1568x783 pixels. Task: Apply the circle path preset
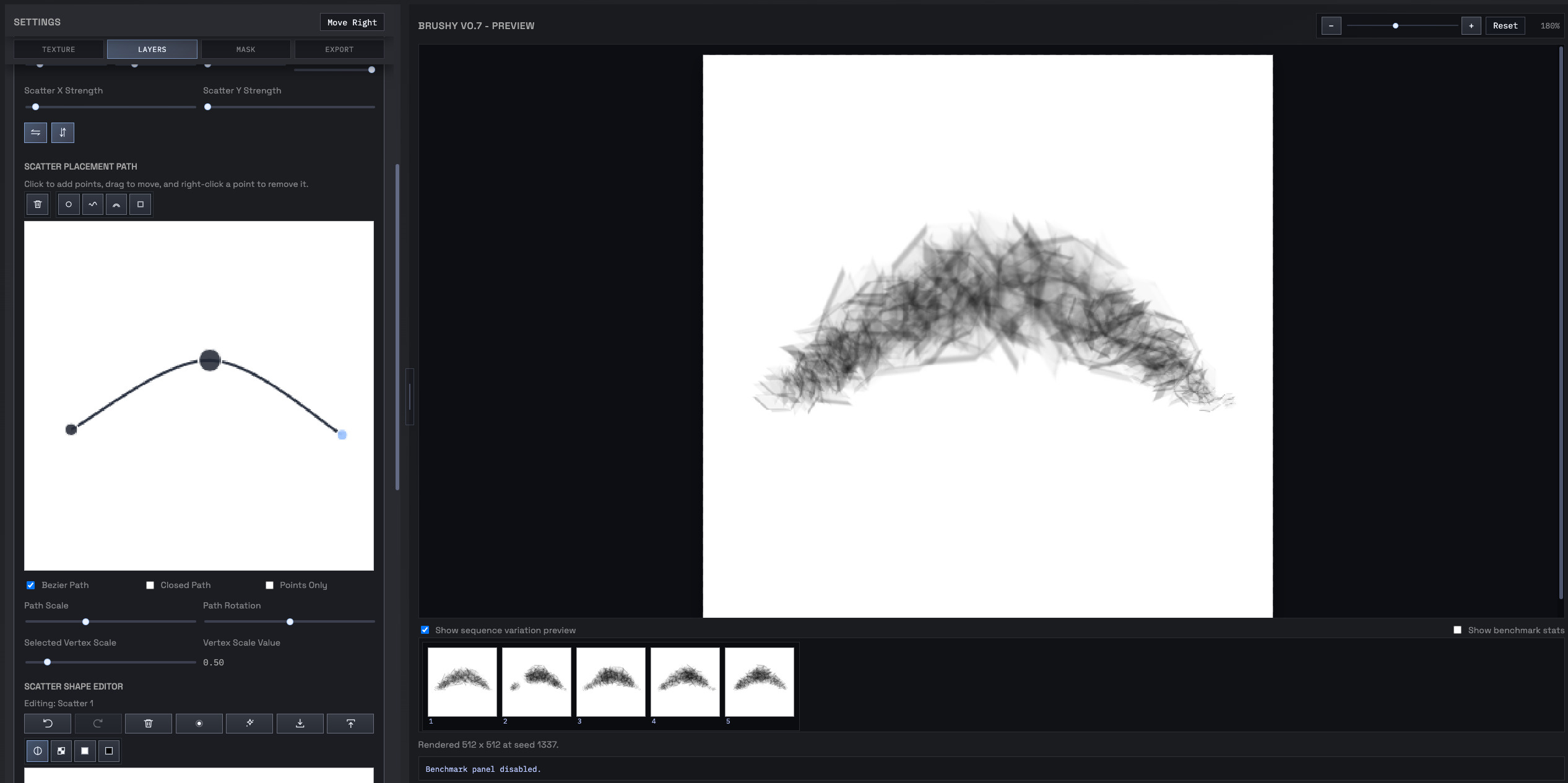[x=69, y=204]
